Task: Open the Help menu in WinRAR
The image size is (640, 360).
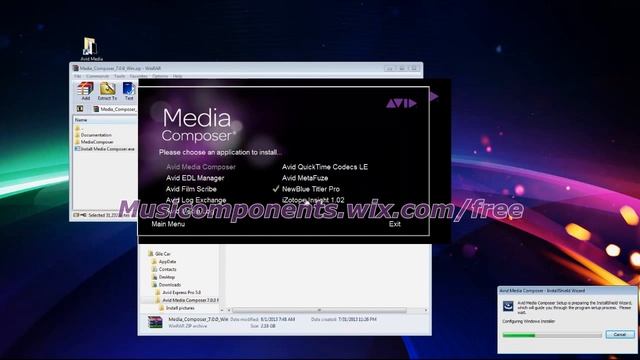Action: tap(177, 76)
